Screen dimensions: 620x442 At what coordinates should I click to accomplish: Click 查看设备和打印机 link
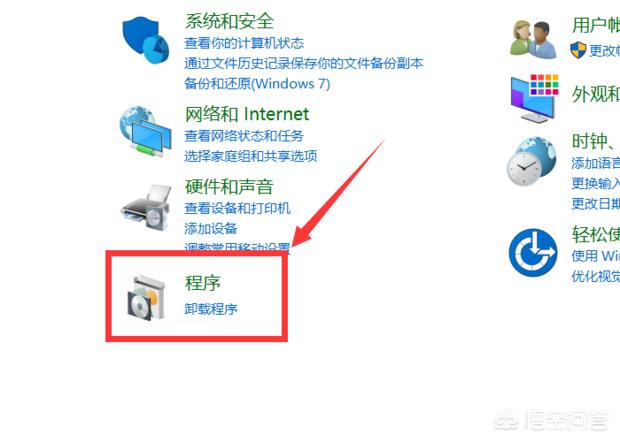[x=237, y=208]
